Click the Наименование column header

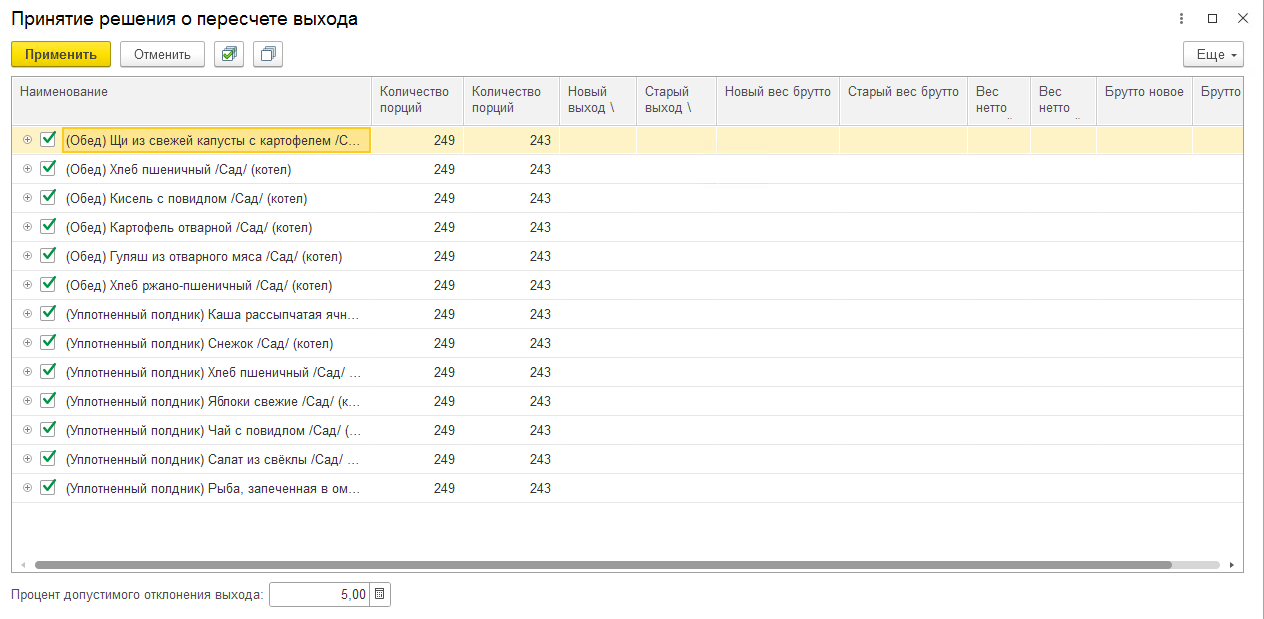pos(190,92)
